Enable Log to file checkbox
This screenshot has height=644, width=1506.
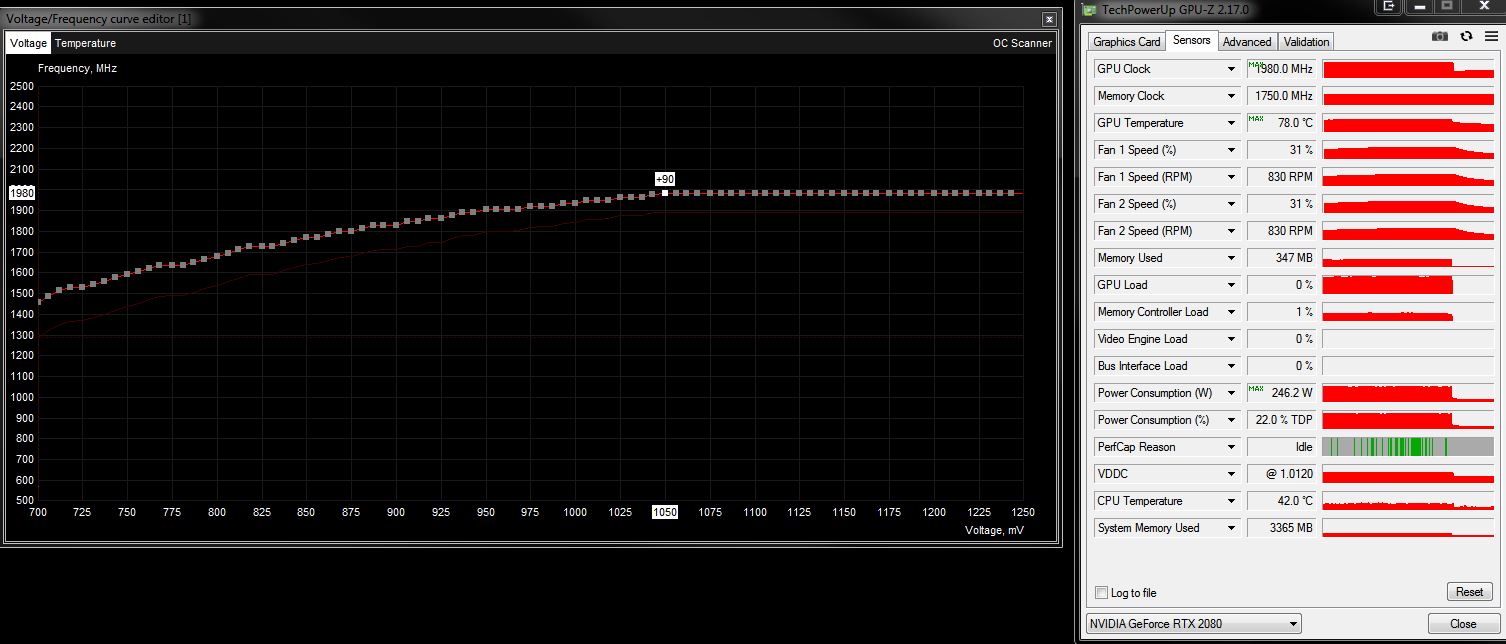point(1102,593)
